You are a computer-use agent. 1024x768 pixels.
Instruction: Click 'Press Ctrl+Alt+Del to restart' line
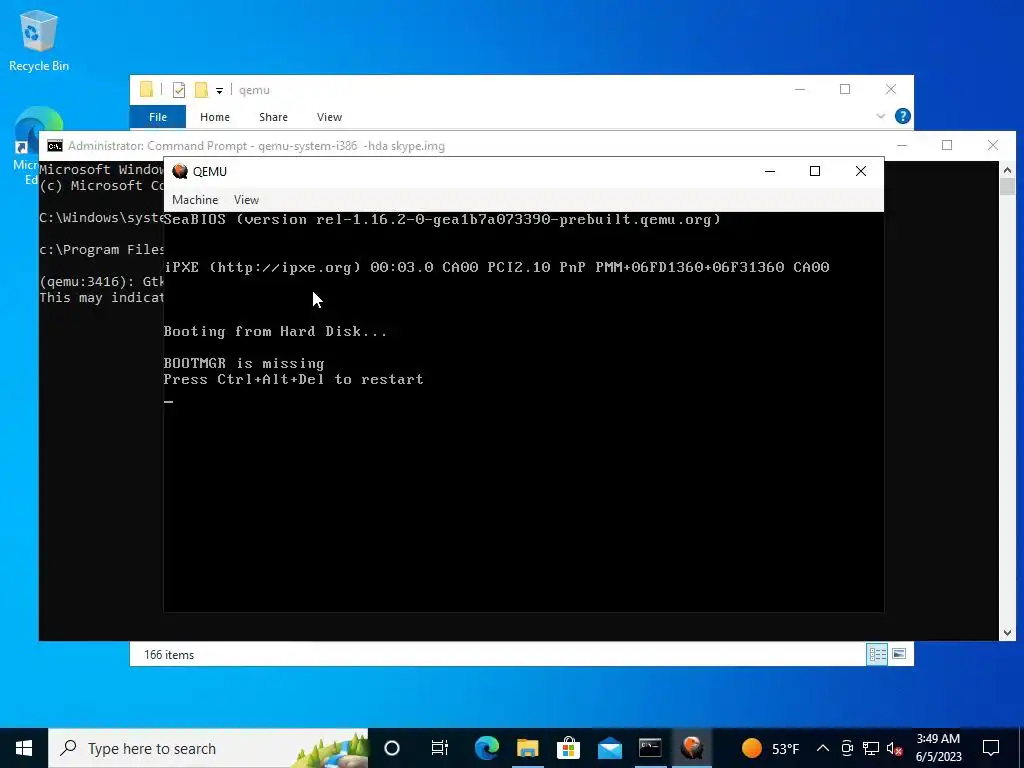click(293, 379)
